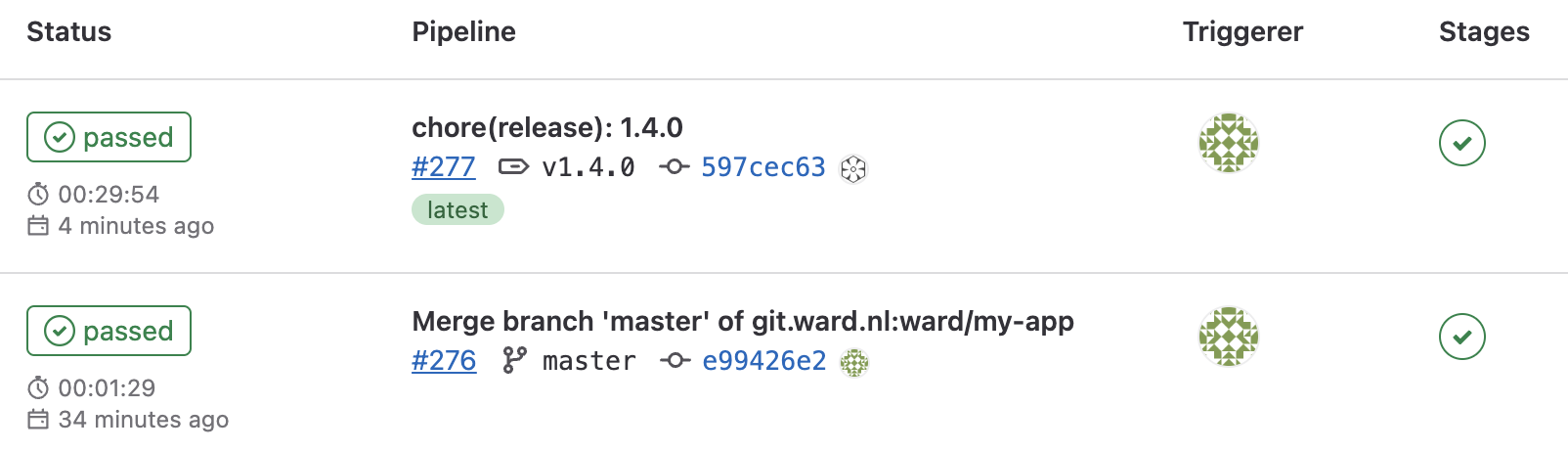Open pipeline #276 link
This screenshot has width=1568, height=452.
[x=444, y=361]
